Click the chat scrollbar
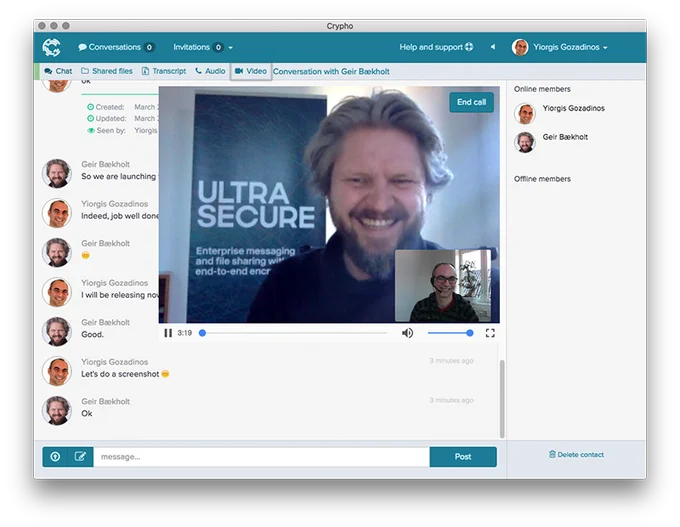 point(502,399)
